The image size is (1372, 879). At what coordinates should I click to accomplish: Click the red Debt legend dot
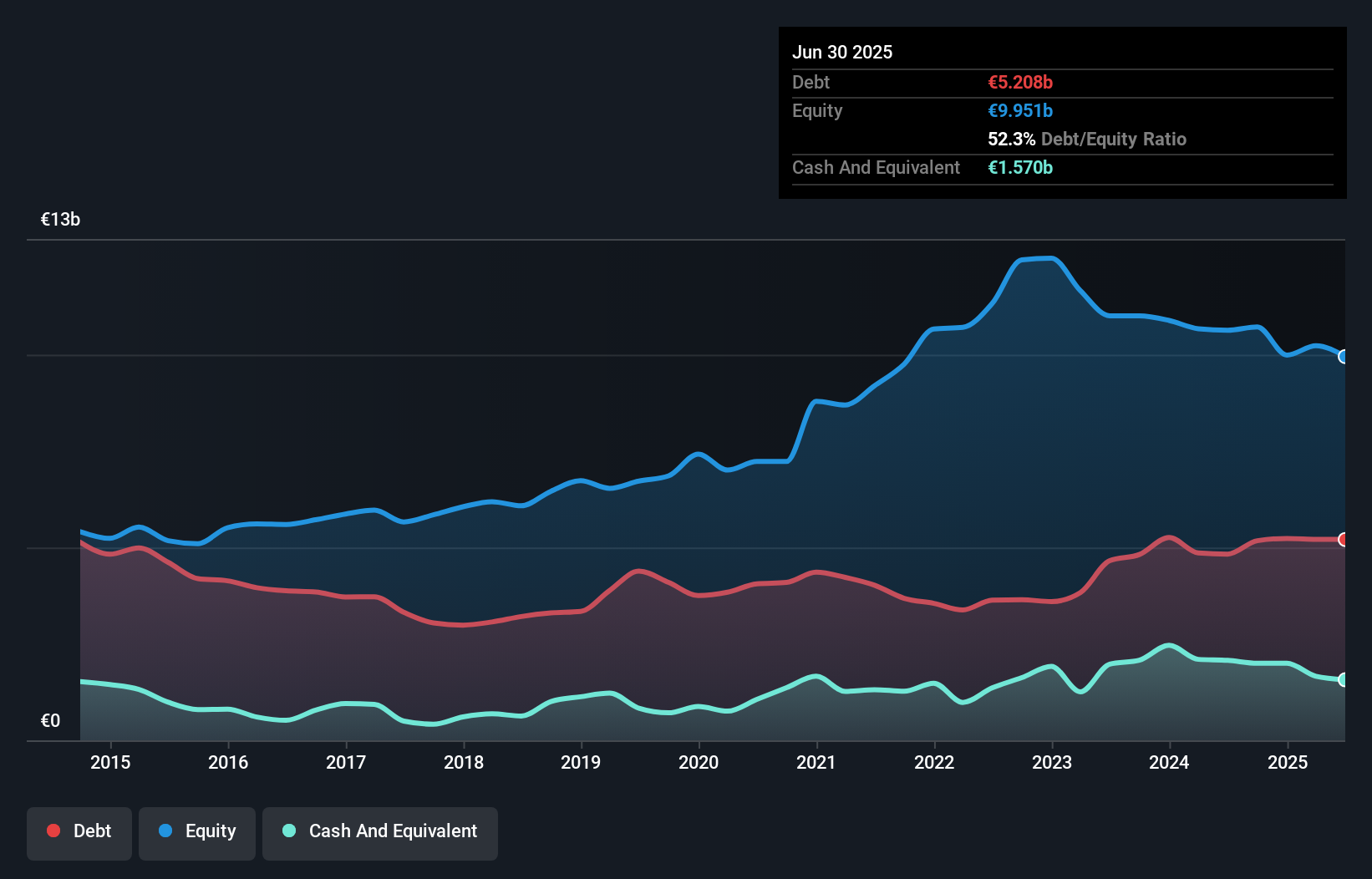pyautogui.click(x=53, y=831)
